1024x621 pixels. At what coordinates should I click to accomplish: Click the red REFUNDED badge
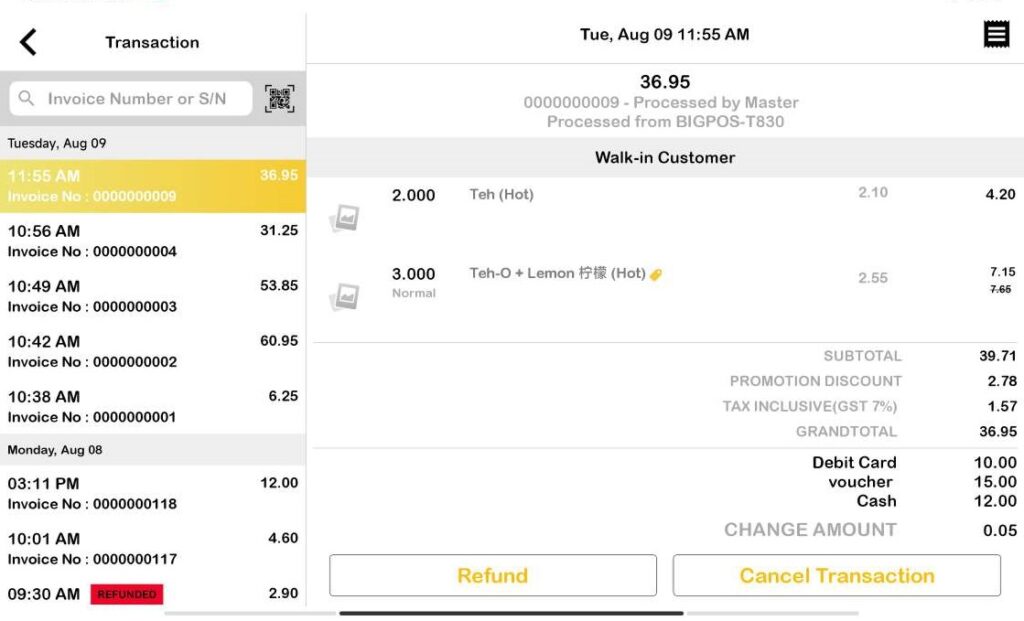tap(127, 594)
